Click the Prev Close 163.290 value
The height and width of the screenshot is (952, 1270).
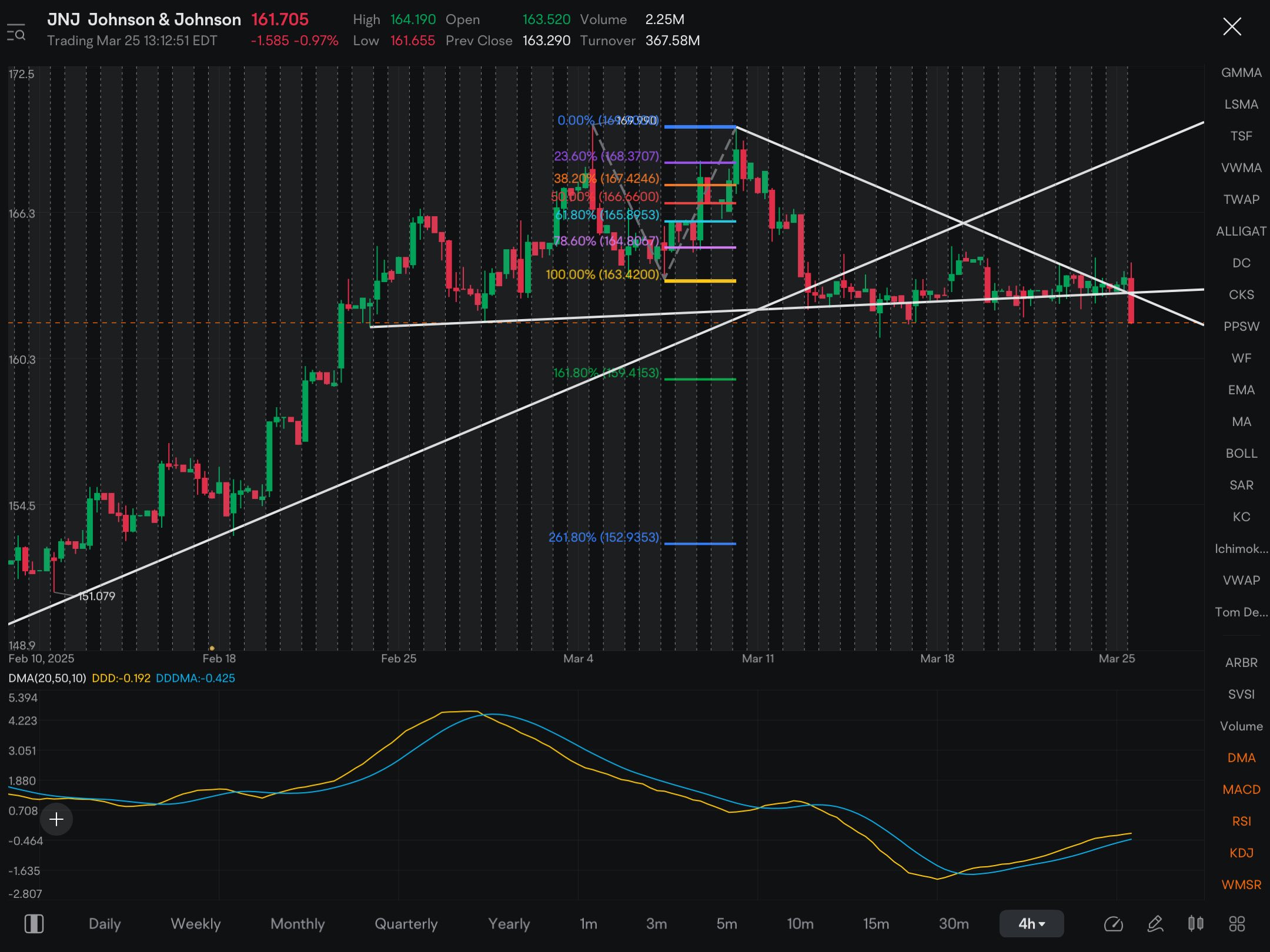pos(546,41)
